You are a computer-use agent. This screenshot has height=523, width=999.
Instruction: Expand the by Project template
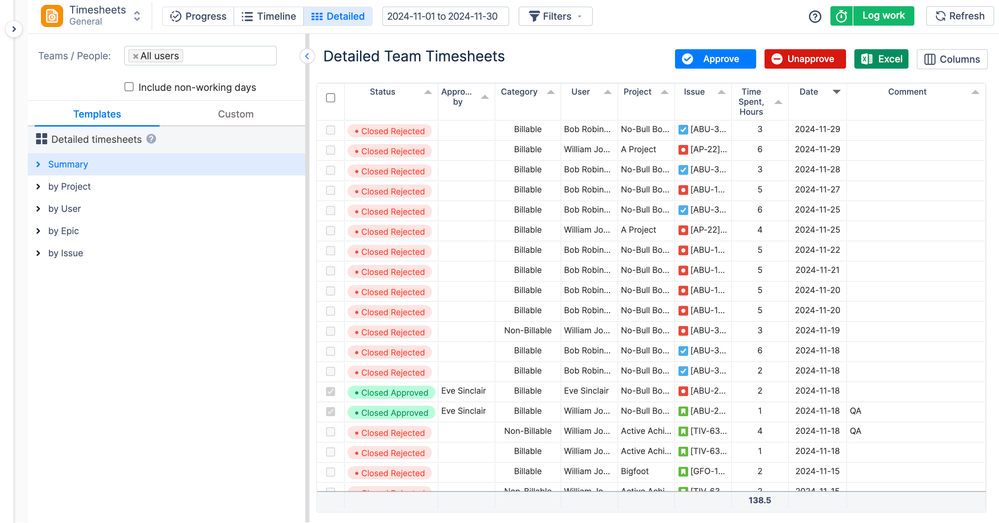click(38, 187)
